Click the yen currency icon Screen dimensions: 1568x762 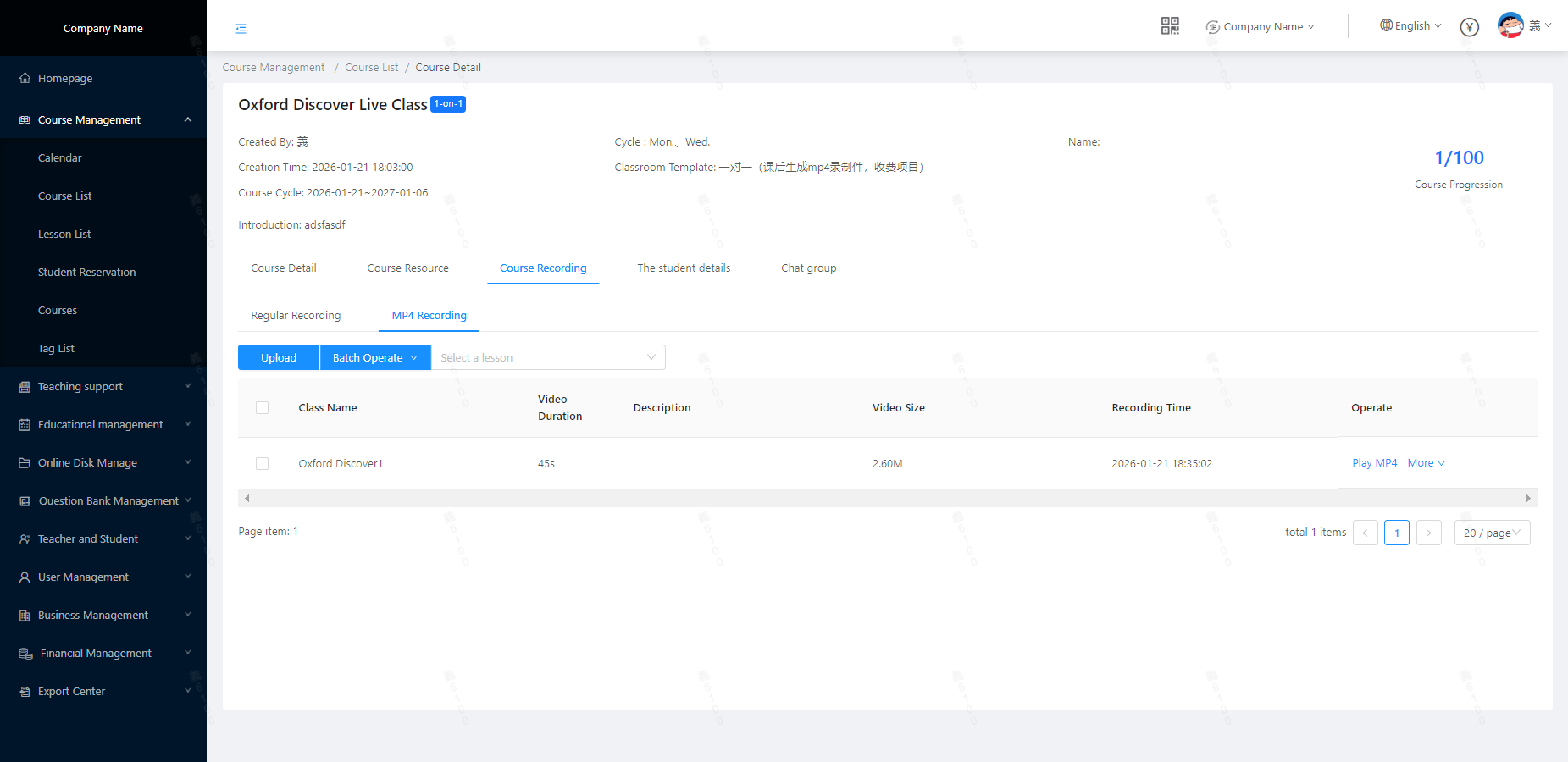(1470, 27)
